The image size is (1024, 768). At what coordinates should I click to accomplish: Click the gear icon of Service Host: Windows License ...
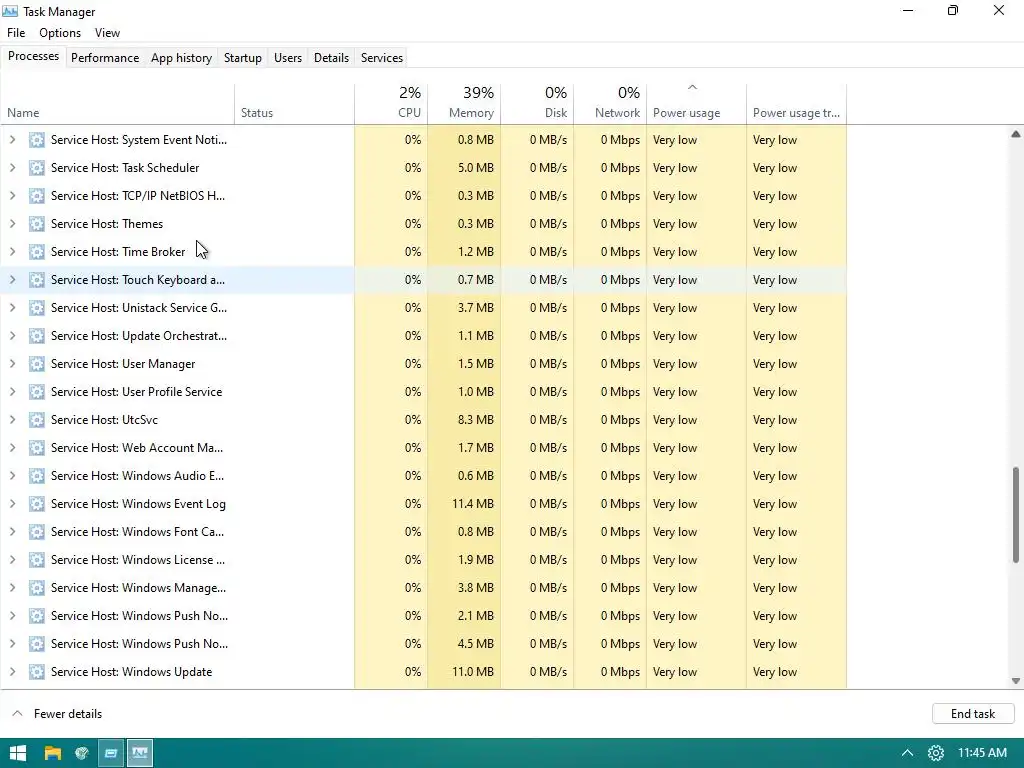coord(37,560)
